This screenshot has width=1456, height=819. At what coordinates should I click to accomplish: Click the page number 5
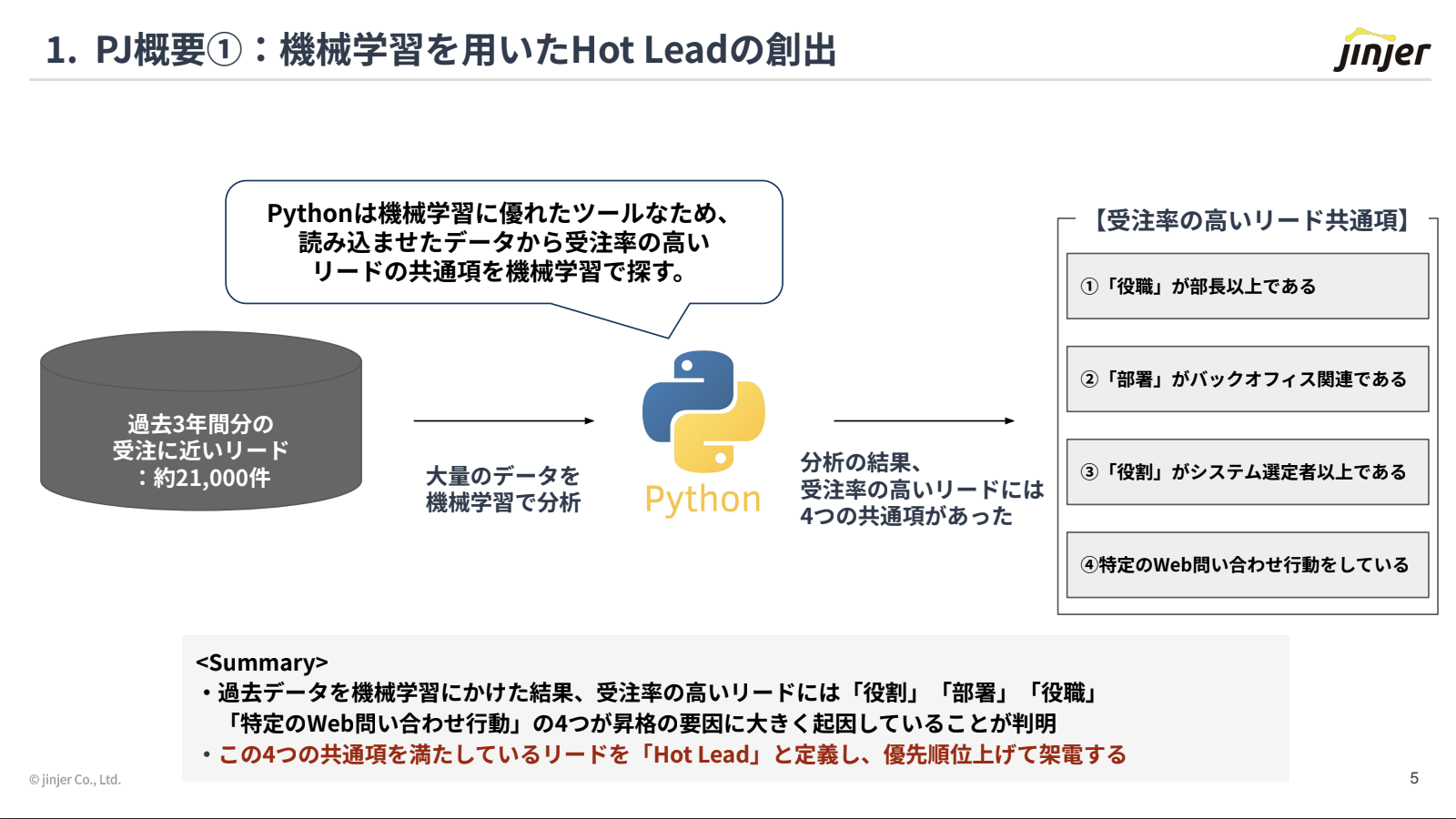click(x=1414, y=778)
